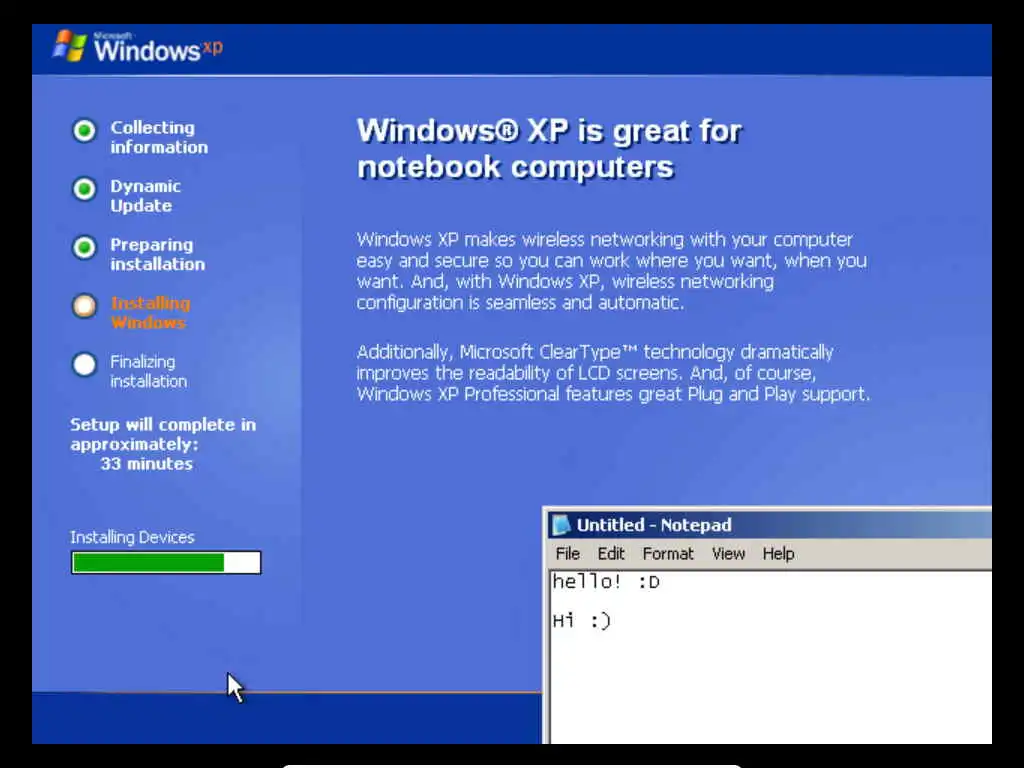Click the paragraph about wireless networking
The width and height of the screenshot is (1024, 768).
pos(612,271)
